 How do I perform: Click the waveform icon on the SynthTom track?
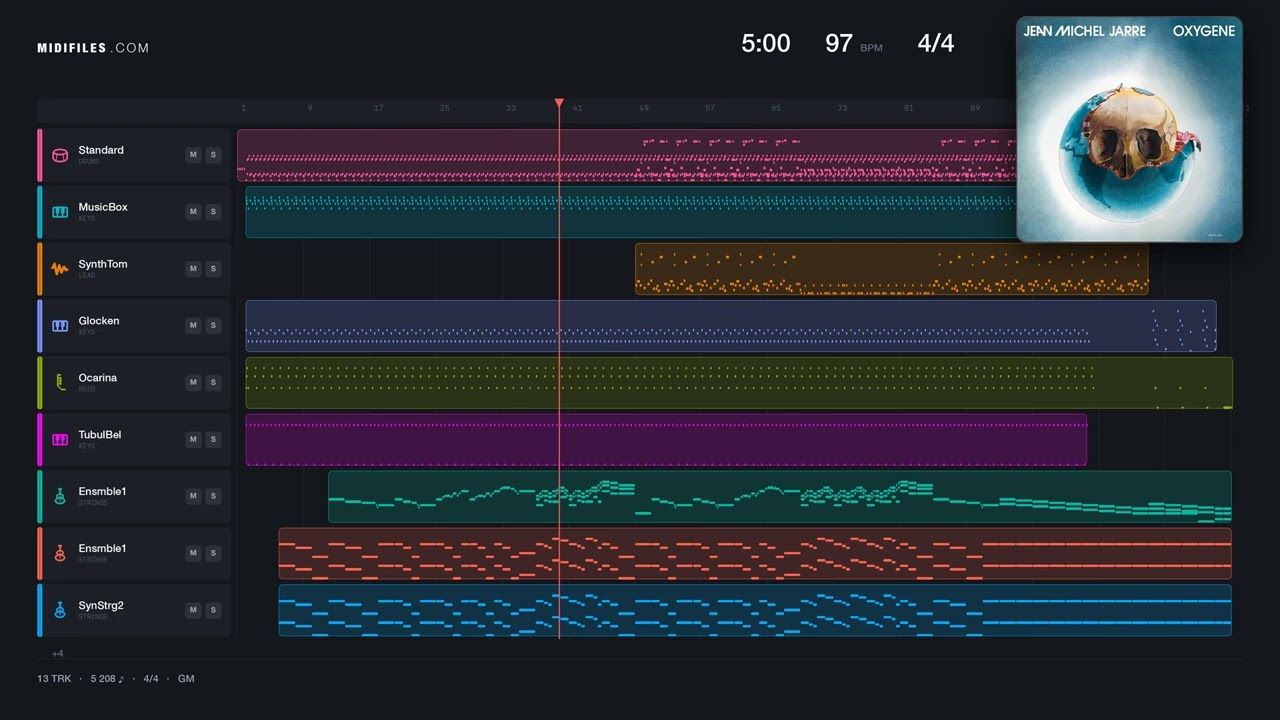[60, 269]
